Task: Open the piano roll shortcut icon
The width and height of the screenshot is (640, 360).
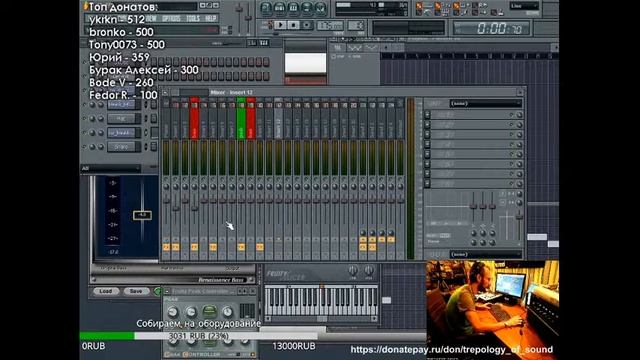Action: click(293, 7)
